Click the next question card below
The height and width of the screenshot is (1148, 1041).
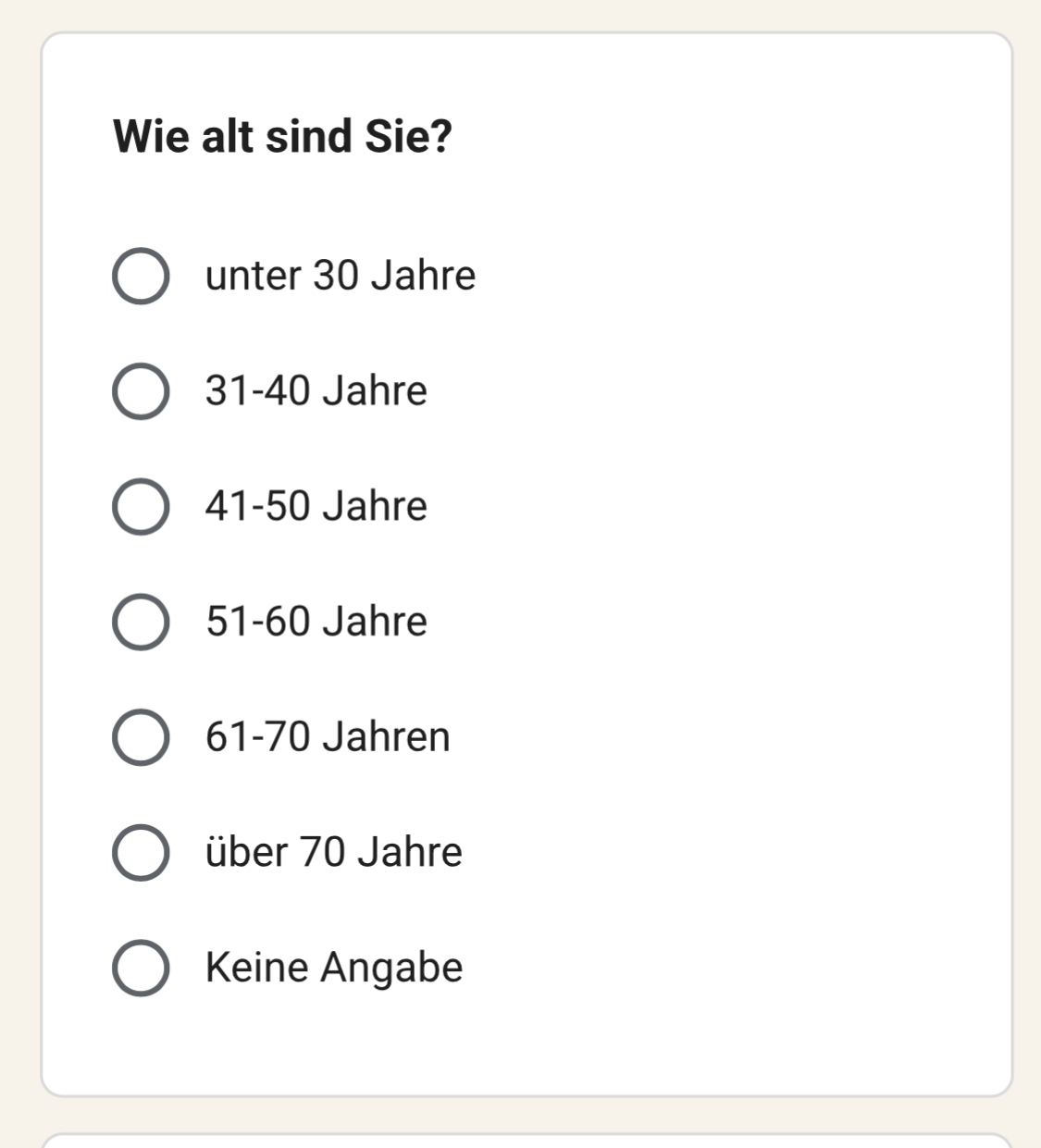526,1142
